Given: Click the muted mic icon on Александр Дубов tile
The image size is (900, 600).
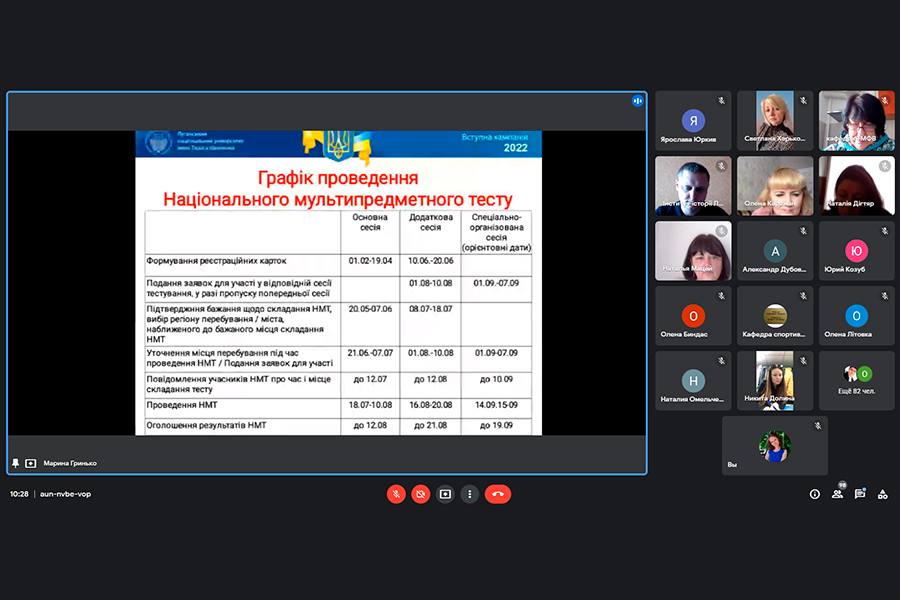Looking at the screenshot, I should coord(804,231).
